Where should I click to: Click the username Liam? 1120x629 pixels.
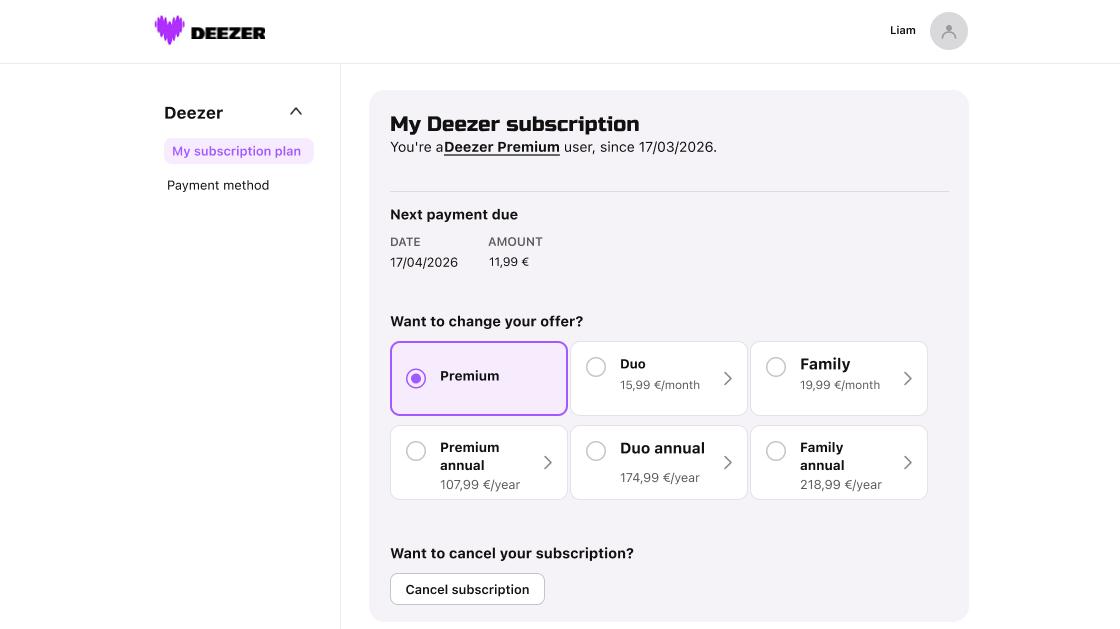(x=903, y=30)
